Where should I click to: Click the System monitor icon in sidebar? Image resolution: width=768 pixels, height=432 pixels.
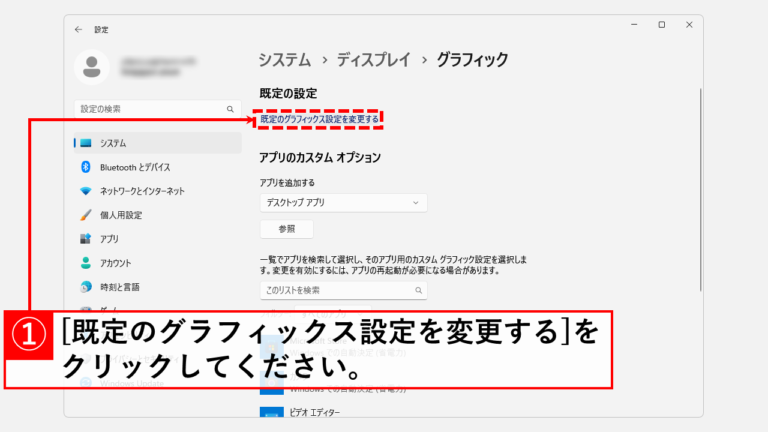pyautogui.click(x=86, y=143)
